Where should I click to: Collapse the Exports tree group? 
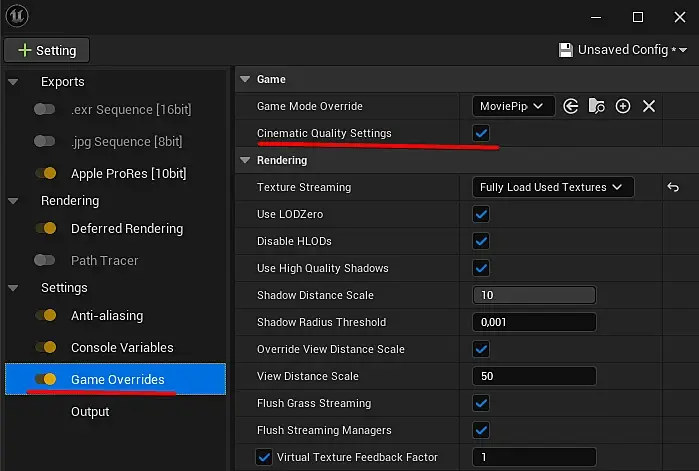coord(13,82)
